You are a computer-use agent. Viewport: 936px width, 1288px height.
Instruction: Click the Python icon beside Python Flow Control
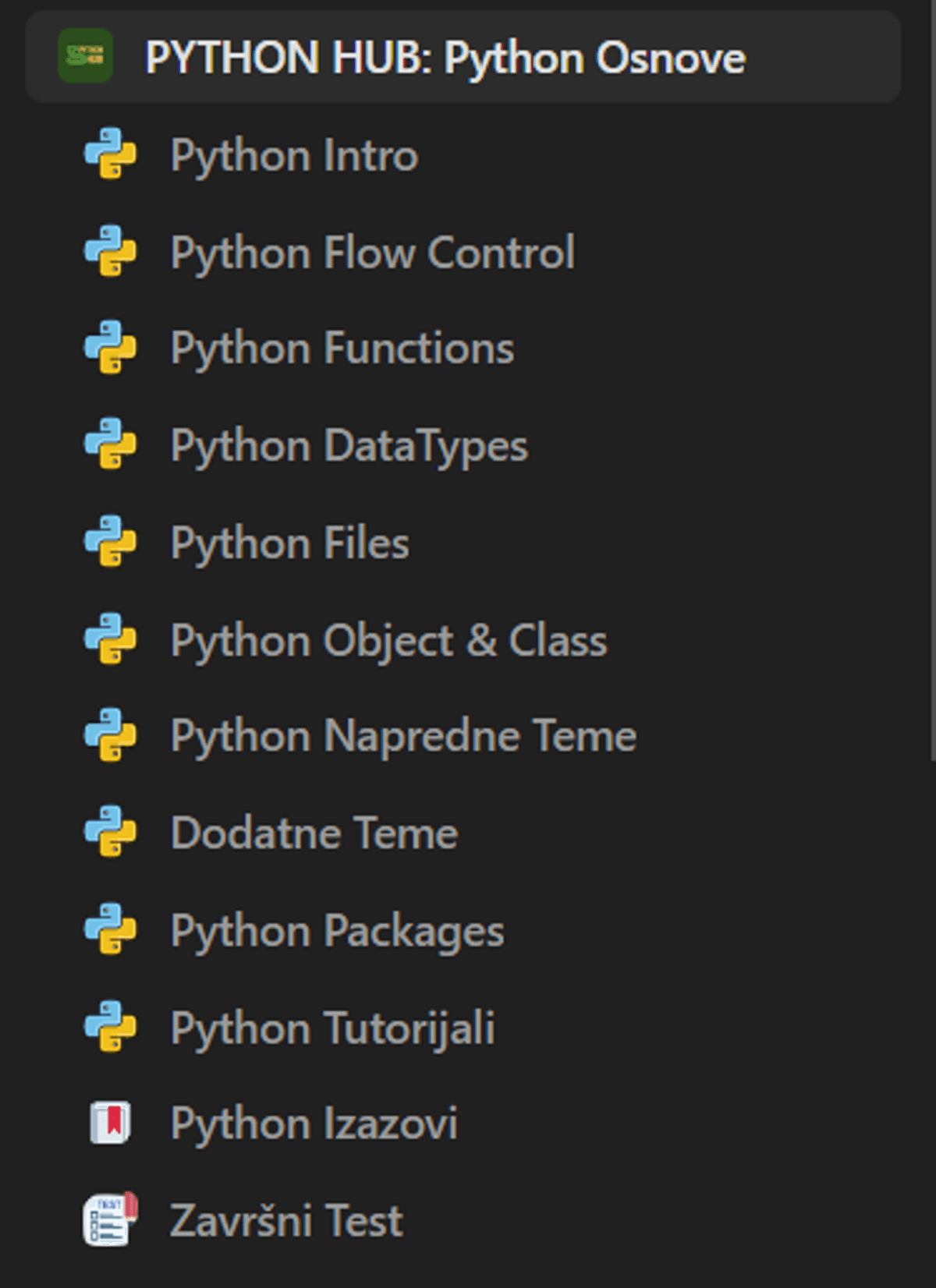pyautogui.click(x=110, y=250)
